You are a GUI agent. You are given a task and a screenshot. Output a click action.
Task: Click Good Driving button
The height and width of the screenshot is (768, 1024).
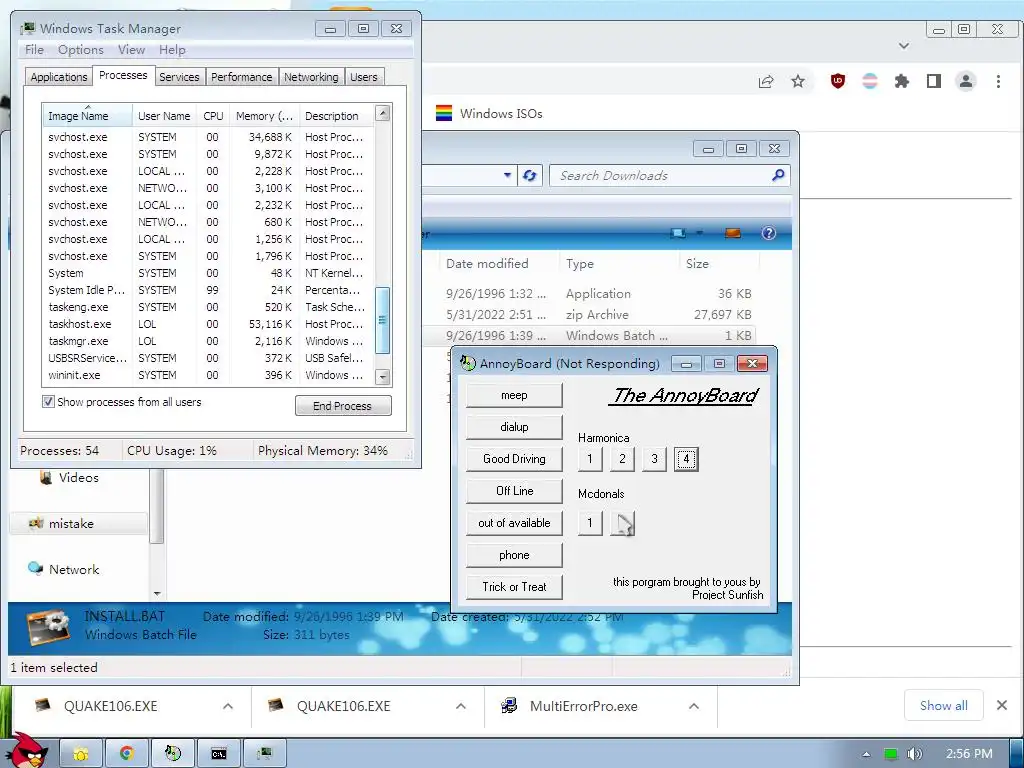point(514,458)
